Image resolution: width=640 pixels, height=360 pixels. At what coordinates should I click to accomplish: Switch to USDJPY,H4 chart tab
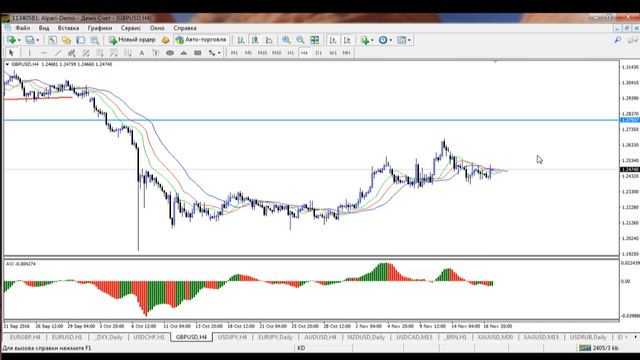click(232, 337)
